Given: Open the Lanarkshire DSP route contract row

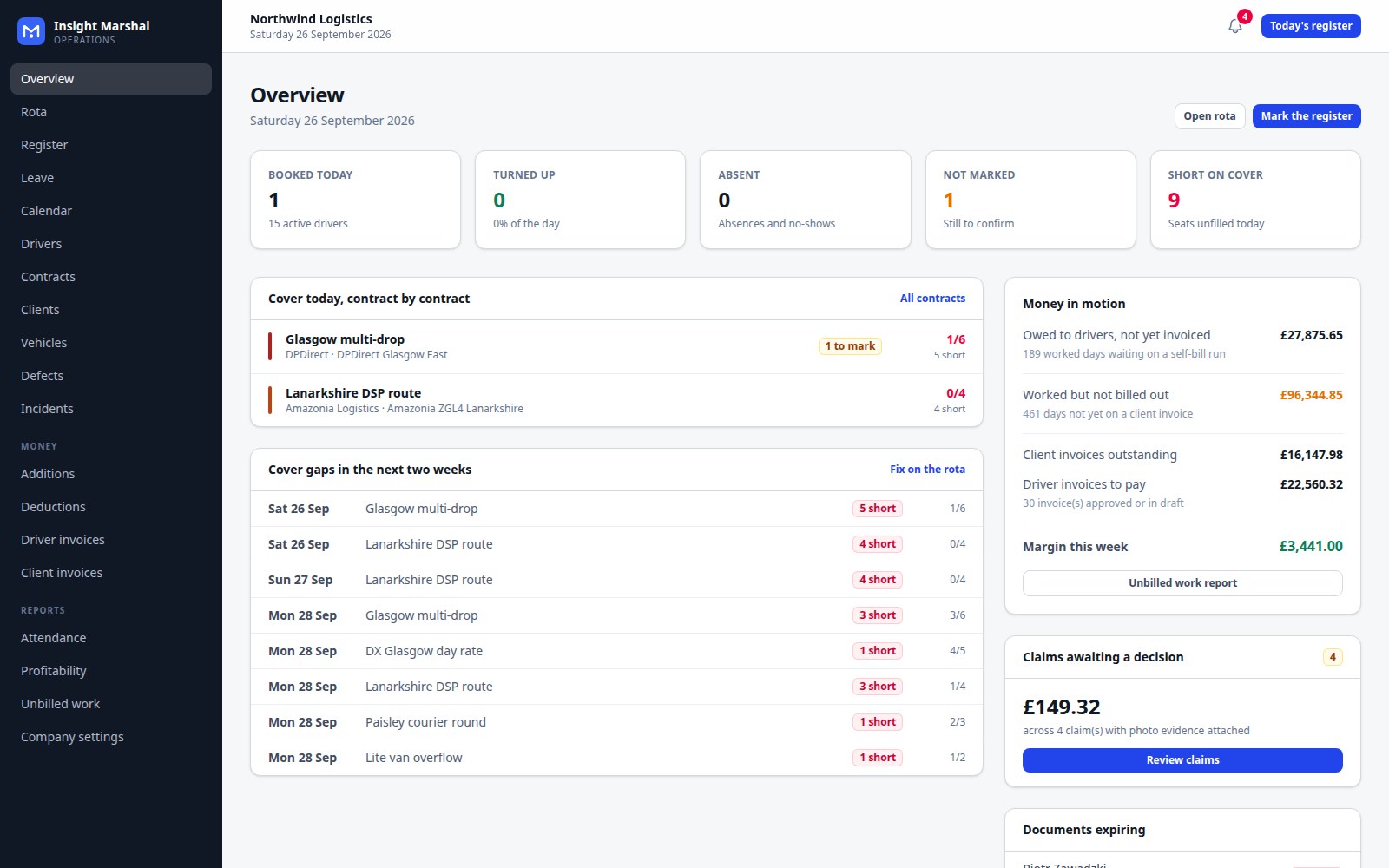Looking at the screenshot, I should tap(616, 400).
